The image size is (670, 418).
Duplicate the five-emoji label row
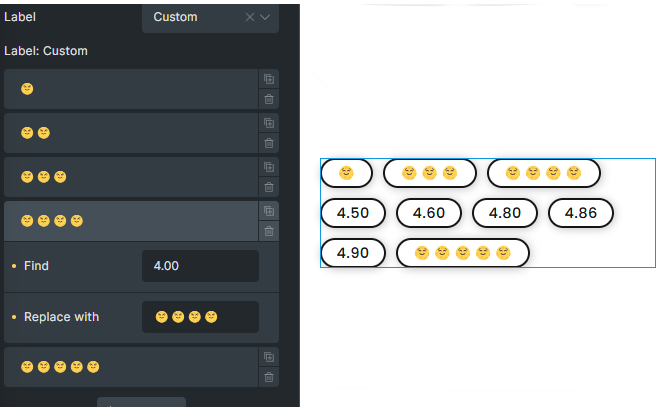click(269, 357)
